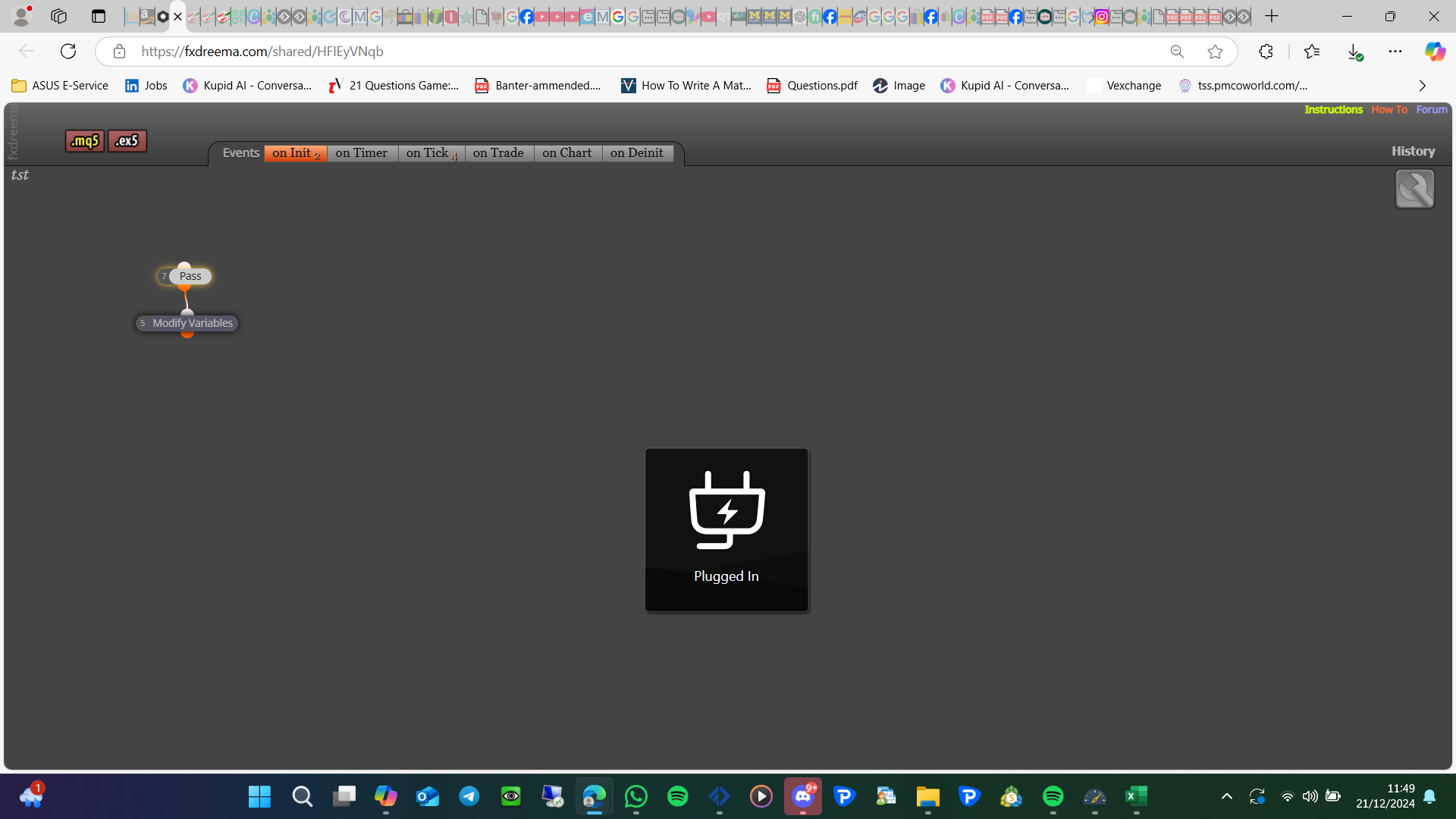Image resolution: width=1456 pixels, height=819 pixels.
Task: Open Copilot in Edge sidebar
Action: pos(1435,52)
